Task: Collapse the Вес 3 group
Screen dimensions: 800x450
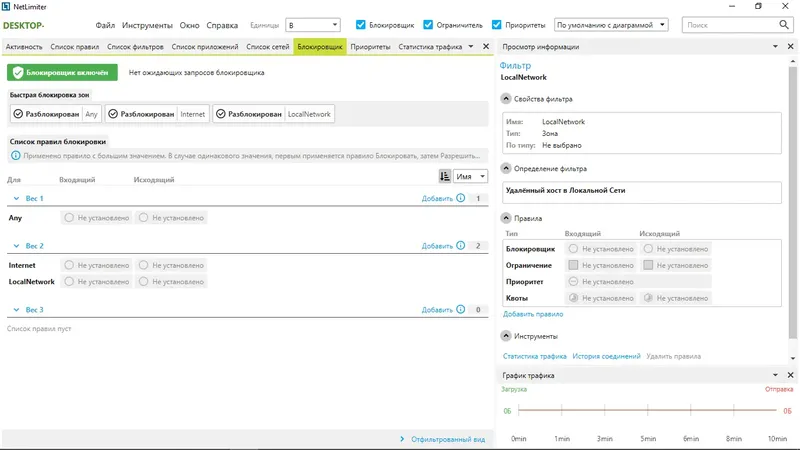Action: [16, 309]
